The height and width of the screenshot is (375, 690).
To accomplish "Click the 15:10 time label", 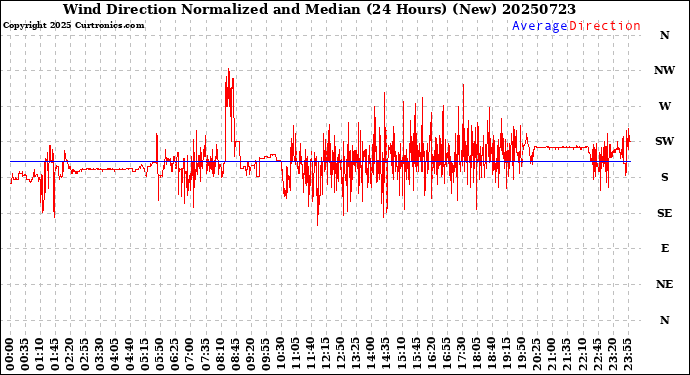I will pyautogui.click(x=401, y=354).
